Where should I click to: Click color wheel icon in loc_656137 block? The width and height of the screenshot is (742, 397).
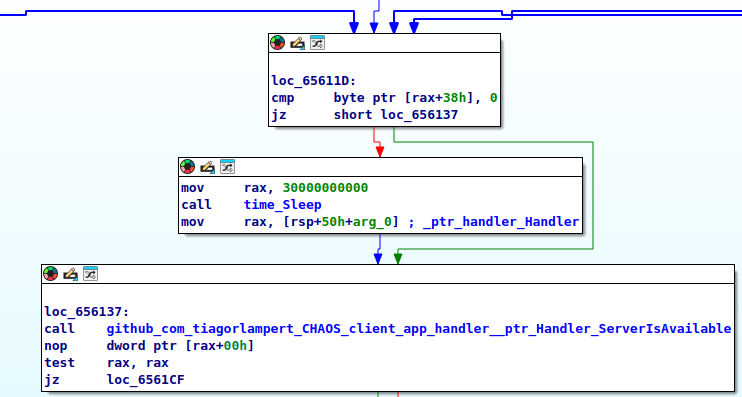(x=51, y=274)
